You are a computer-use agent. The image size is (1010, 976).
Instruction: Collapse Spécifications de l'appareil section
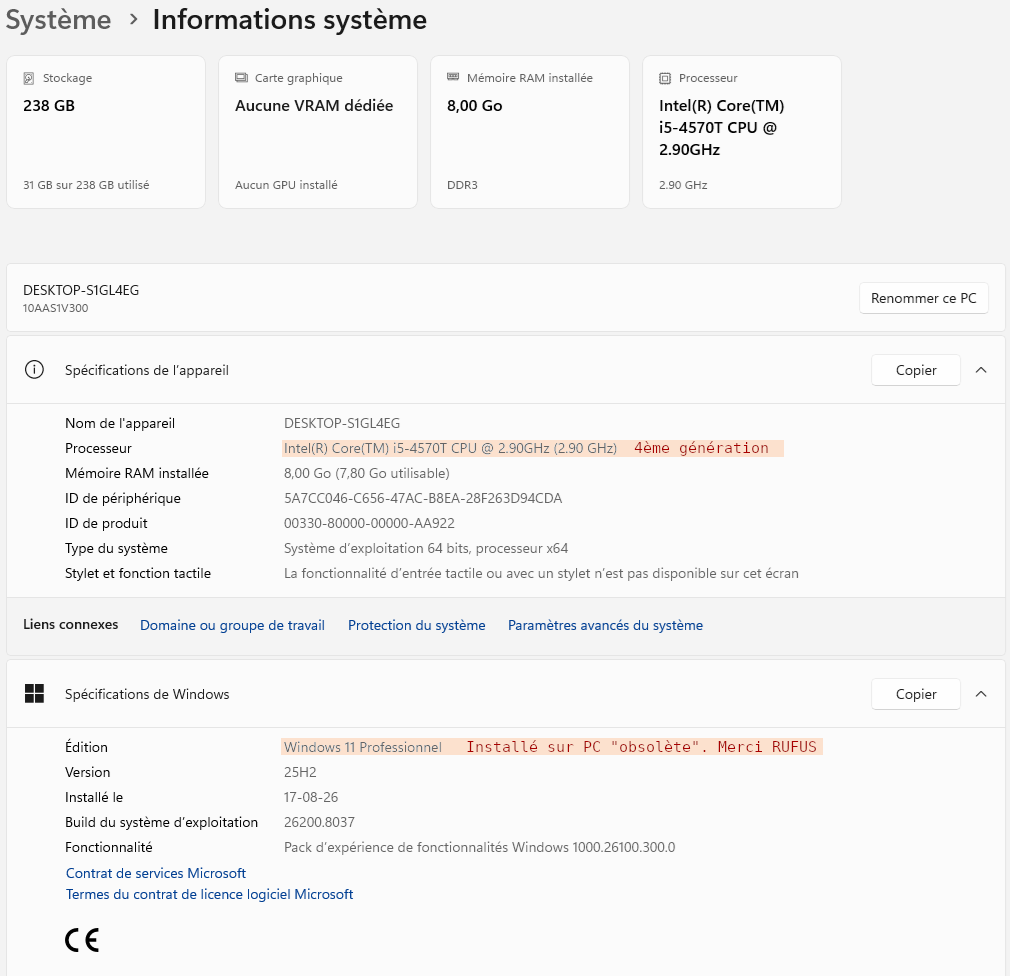pos(981,370)
